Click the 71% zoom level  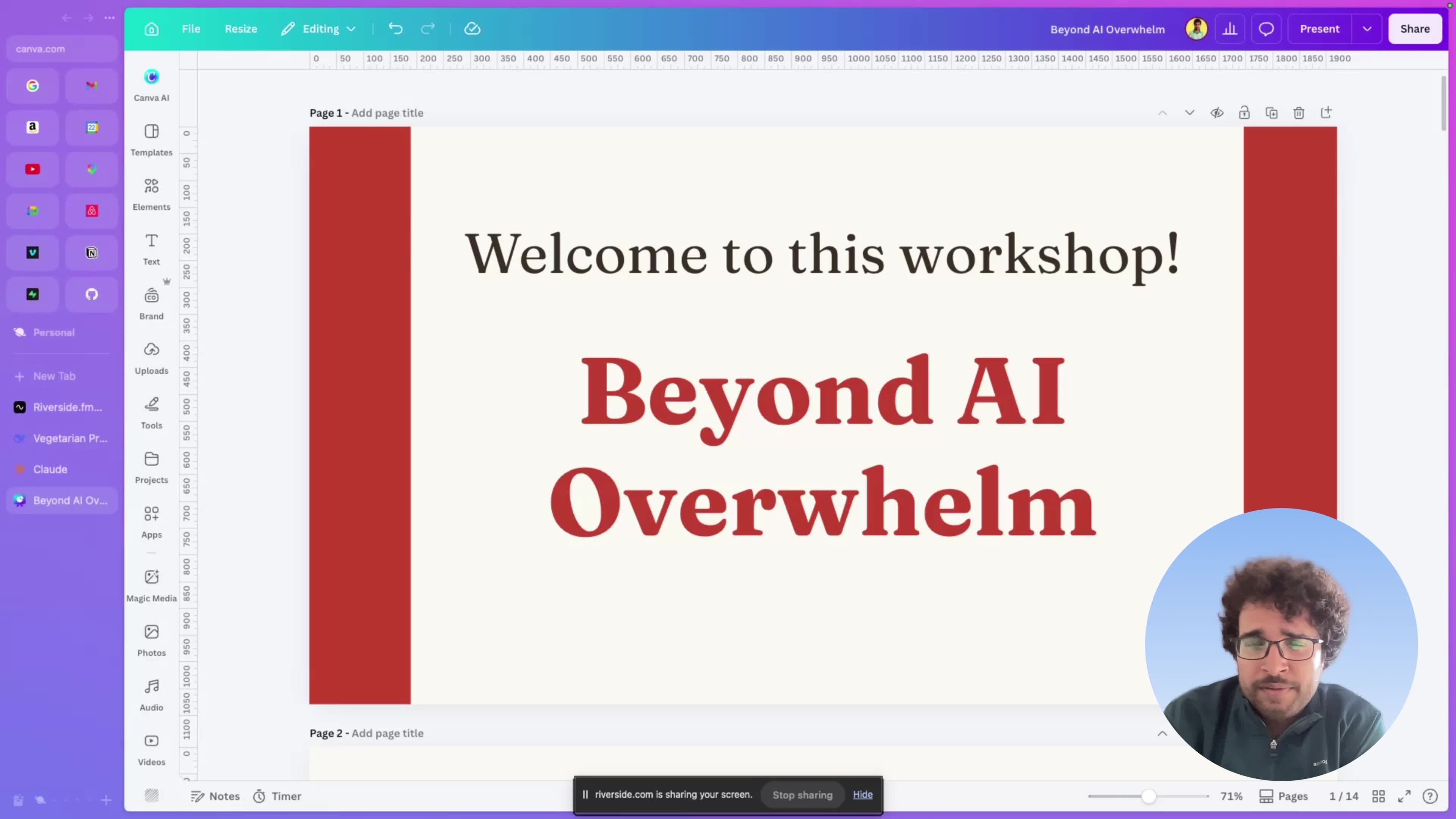[1231, 796]
